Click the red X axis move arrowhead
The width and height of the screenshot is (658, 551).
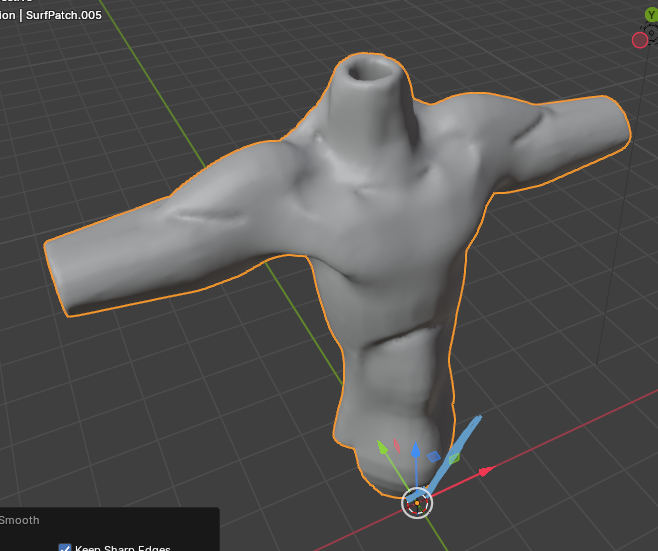click(486, 470)
